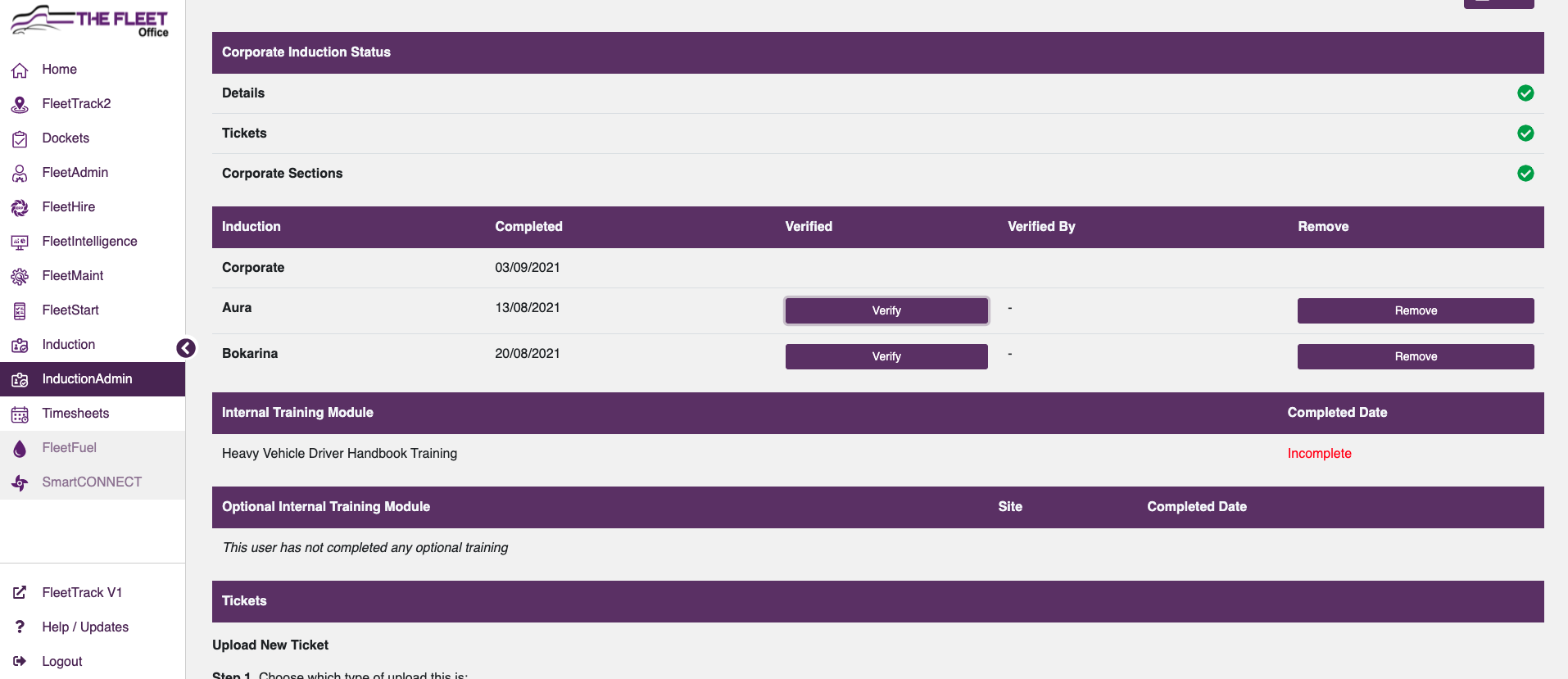The height and width of the screenshot is (679, 1568).
Task: Click the Home house icon in sidebar
Action: click(x=20, y=70)
